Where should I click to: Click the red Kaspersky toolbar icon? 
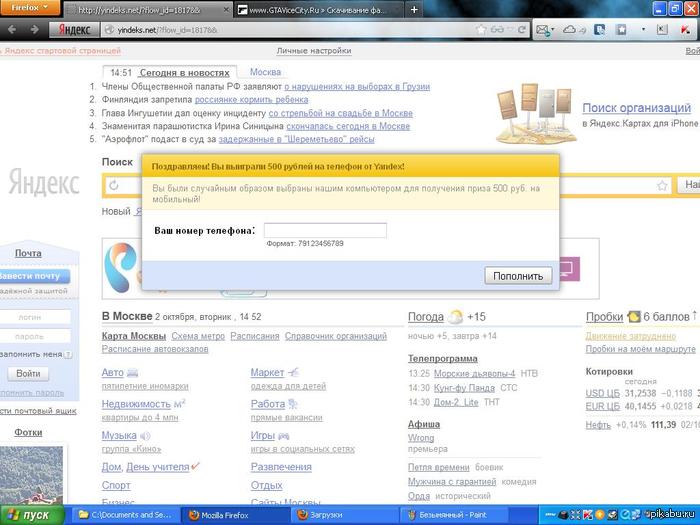[x=685, y=30]
